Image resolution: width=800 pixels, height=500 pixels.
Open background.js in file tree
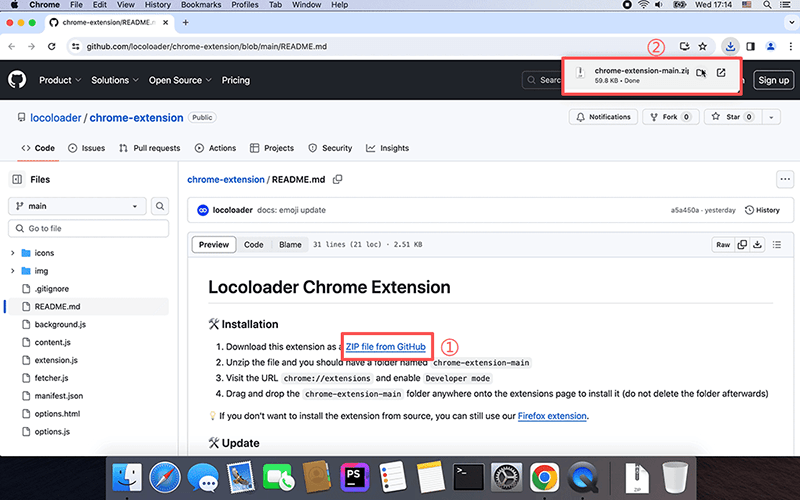60,324
